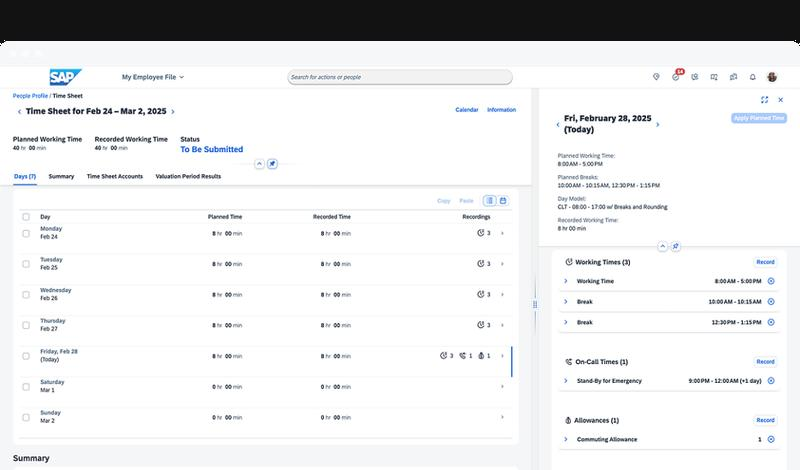The height and width of the screenshot is (470, 800).
Task: Expand the Working Time 8:00 AM entry
Action: (x=566, y=281)
